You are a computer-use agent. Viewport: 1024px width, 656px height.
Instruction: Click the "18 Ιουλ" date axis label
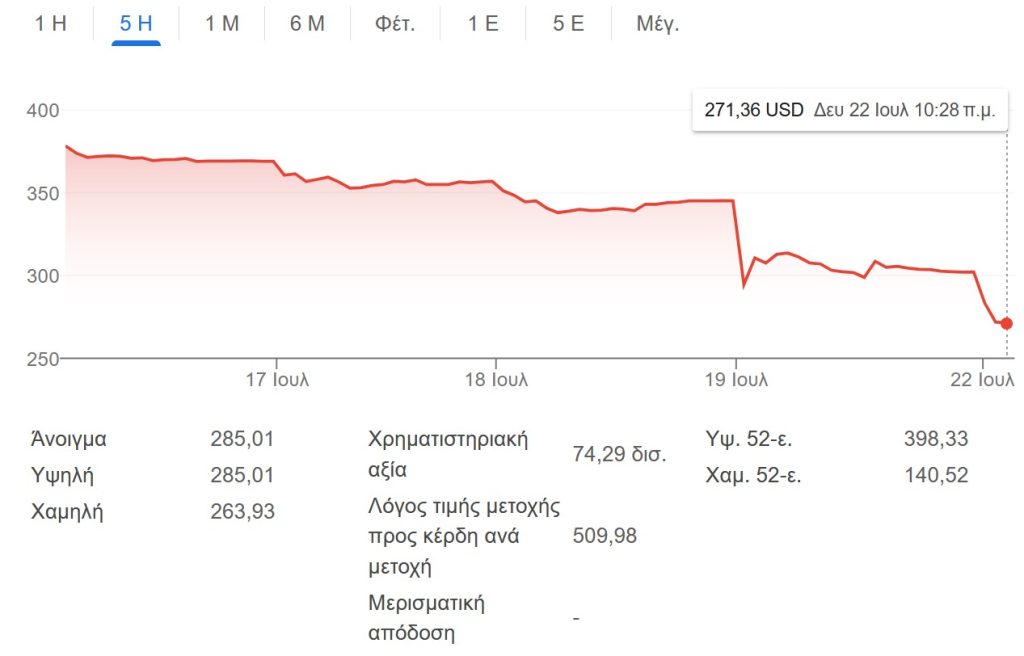coord(496,380)
